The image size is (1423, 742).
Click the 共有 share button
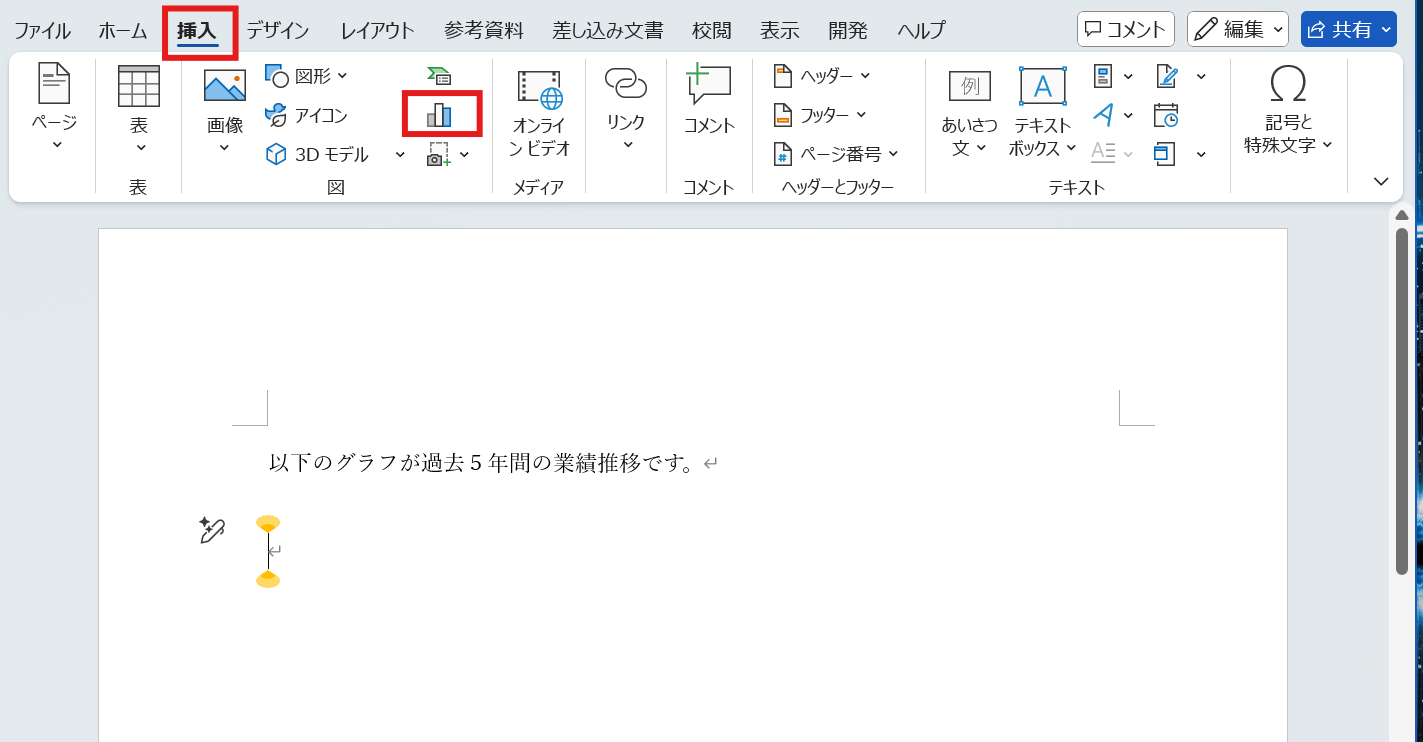pos(1348,28)
